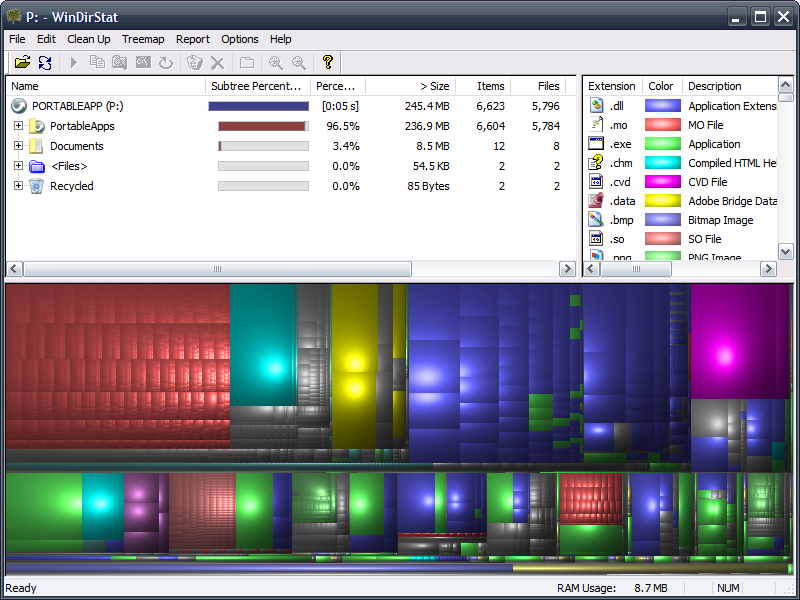
Task: Click the Delete to Recycle Bin icon
Action: [194, 62]
